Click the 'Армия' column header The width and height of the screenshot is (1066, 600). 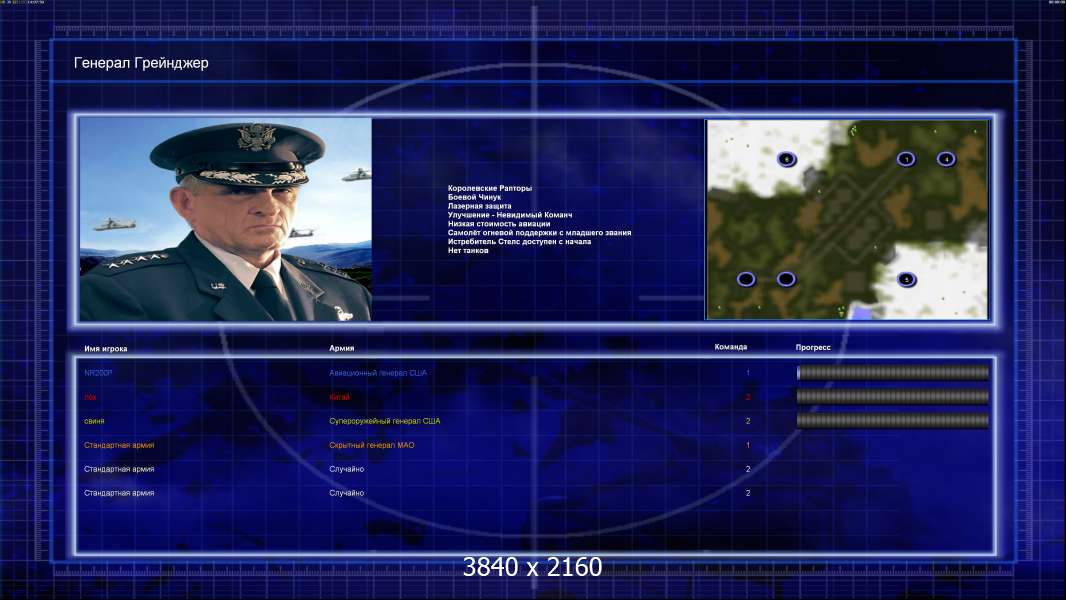341,348
